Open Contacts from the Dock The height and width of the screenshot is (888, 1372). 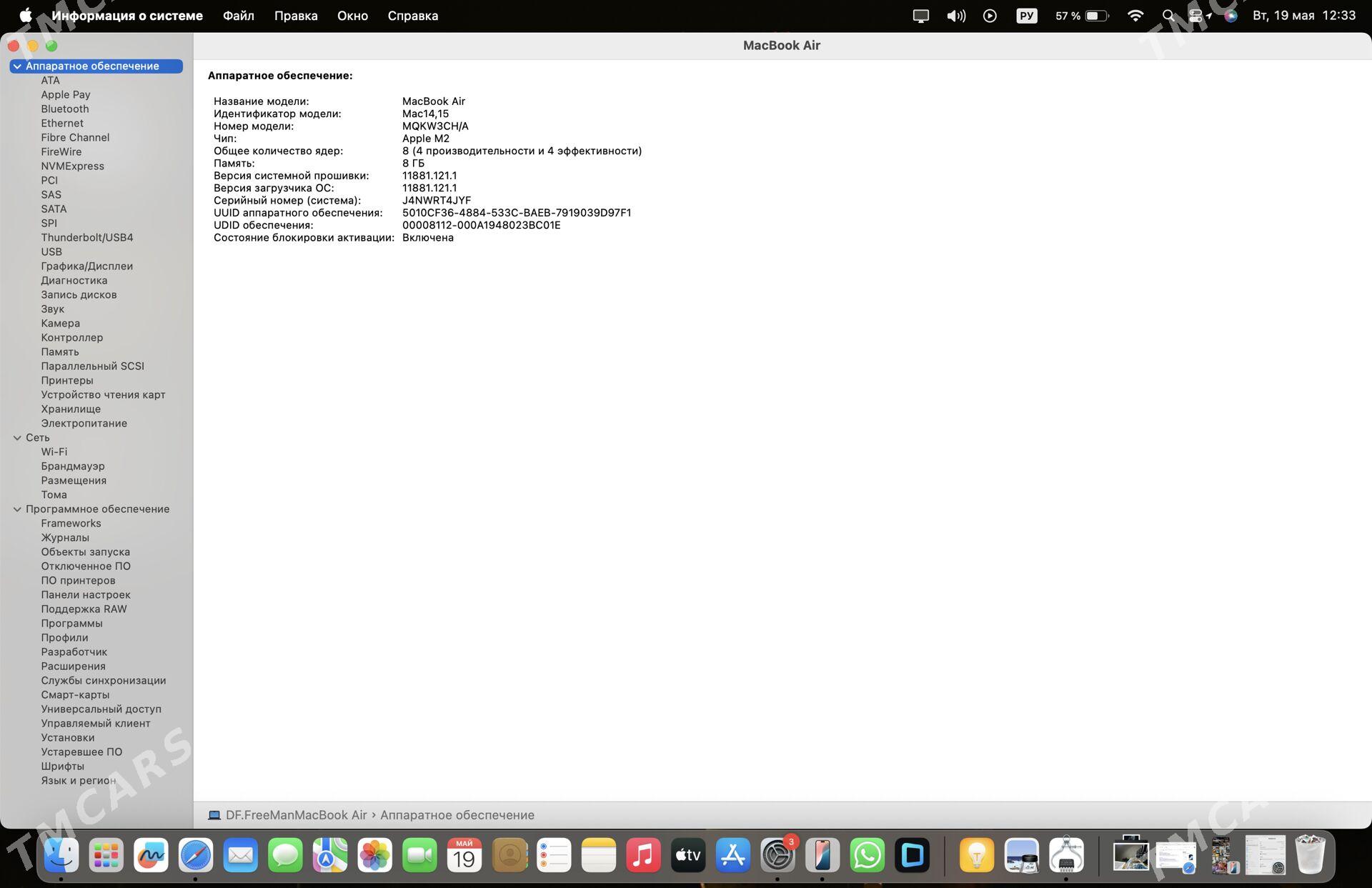[509, 854]
